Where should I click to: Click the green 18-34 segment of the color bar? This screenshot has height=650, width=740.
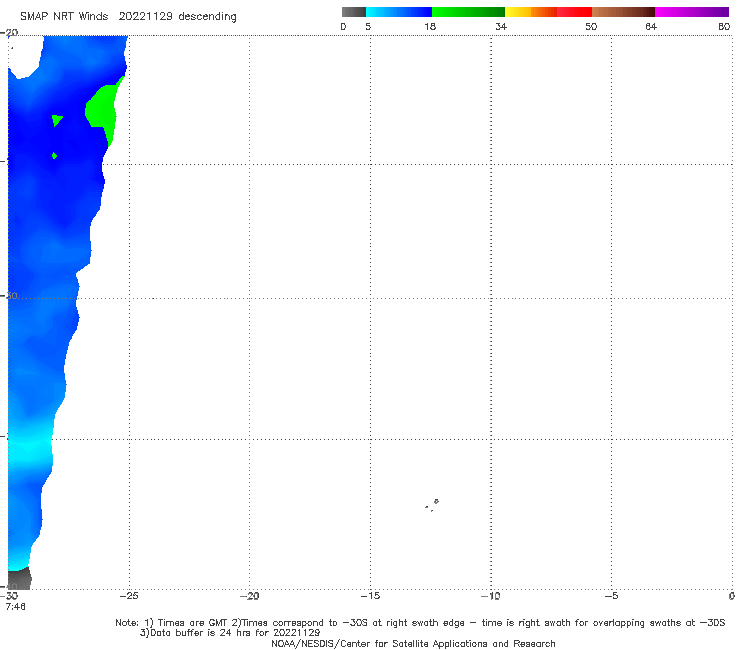468,12
